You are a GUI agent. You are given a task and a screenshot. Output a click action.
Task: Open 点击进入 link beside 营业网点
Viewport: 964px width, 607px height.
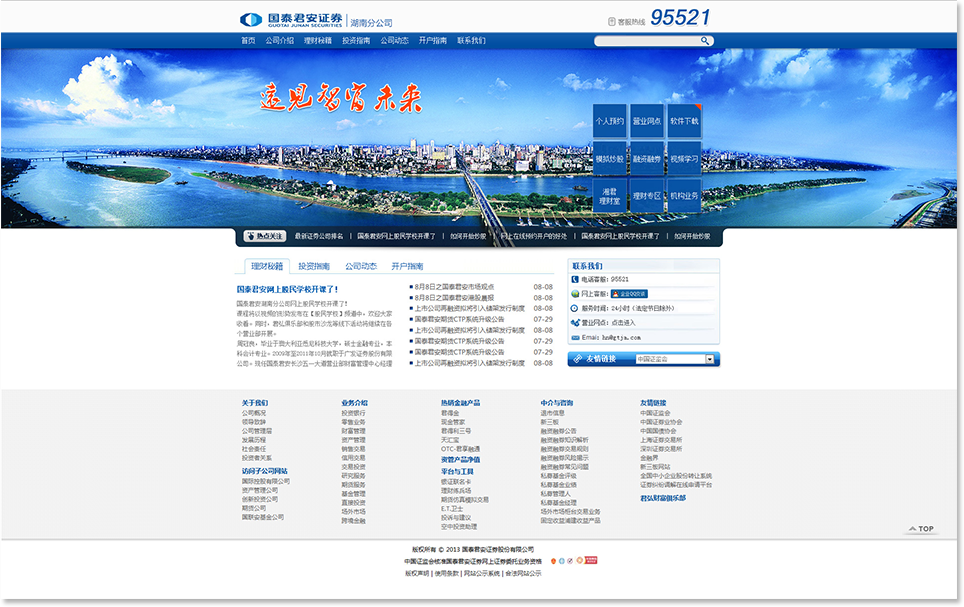(x=623, y=323)
